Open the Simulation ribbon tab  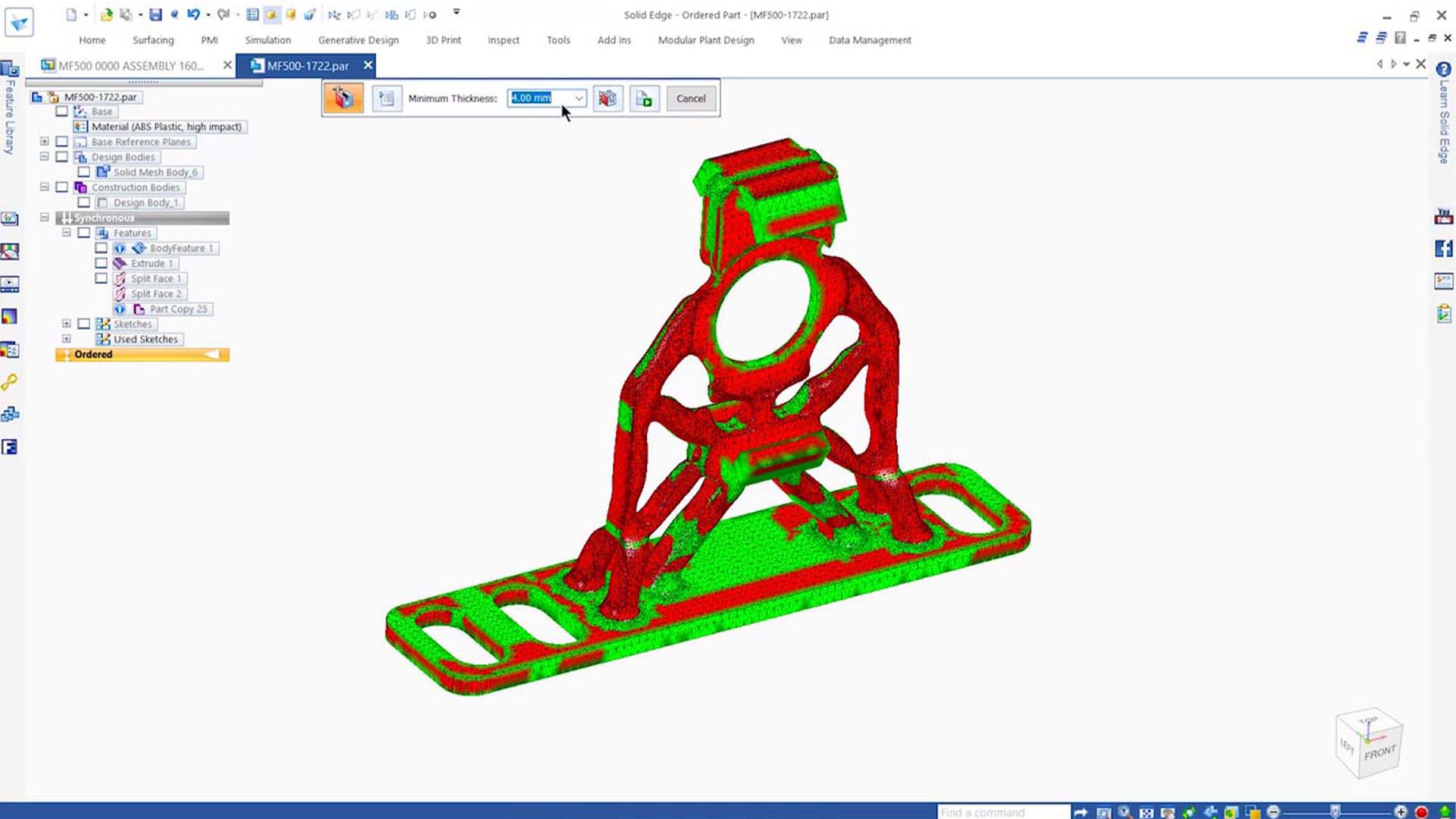coord(268,40)
